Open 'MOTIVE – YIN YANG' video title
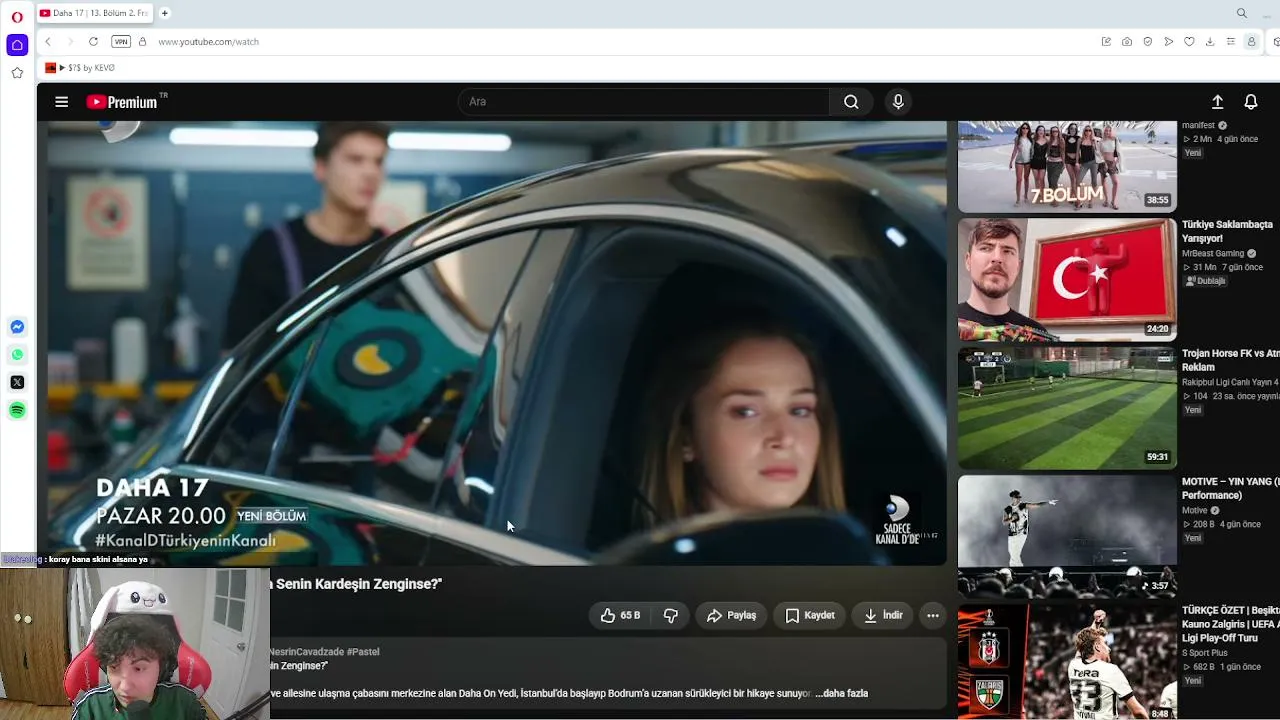Image resolution: width=1280 pixels, height=720 pixels. point(1230,488)
